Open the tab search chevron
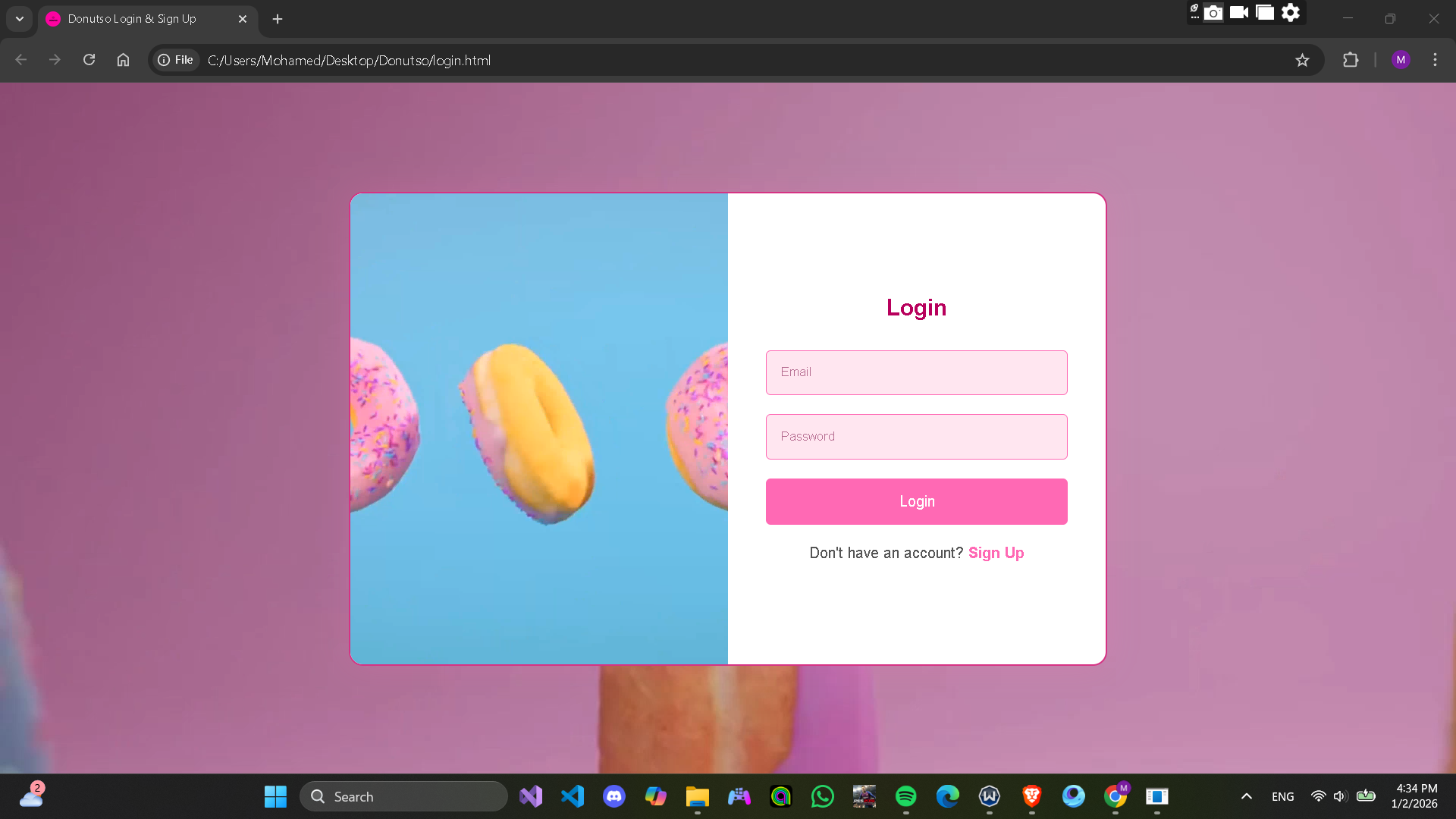This screenshot has width=1456, height=819. pos(19,19)
